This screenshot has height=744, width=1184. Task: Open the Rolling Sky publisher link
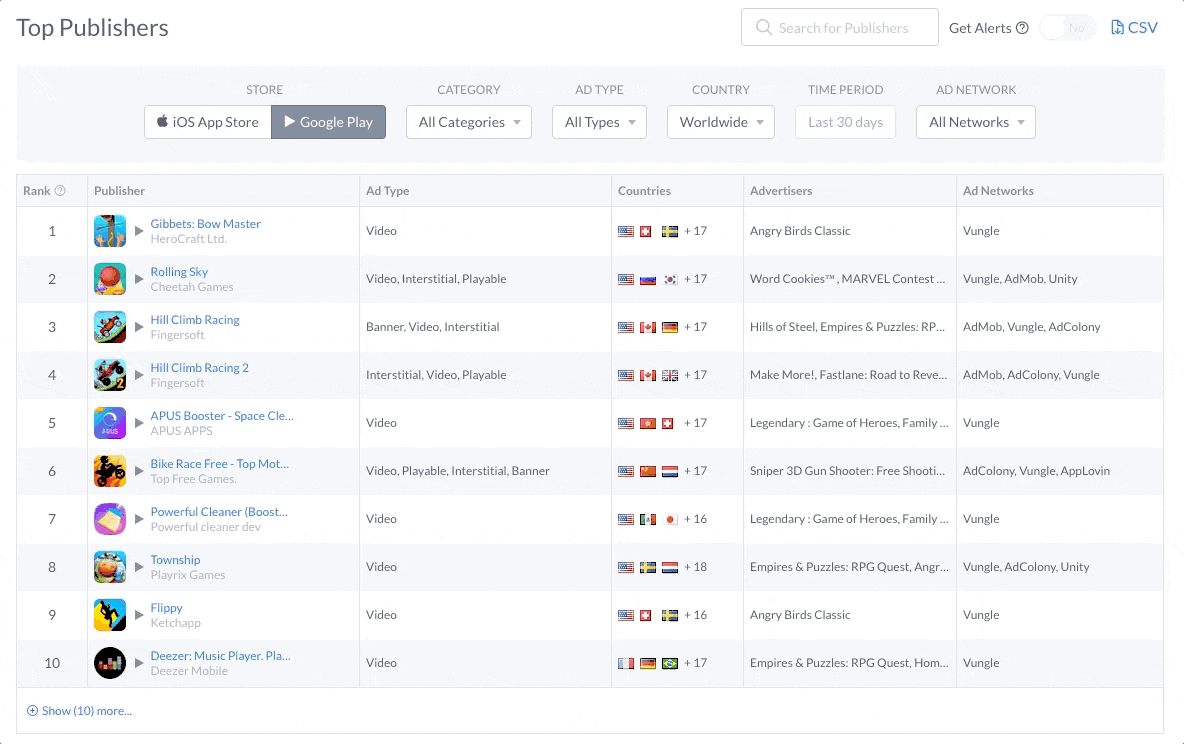179,272
